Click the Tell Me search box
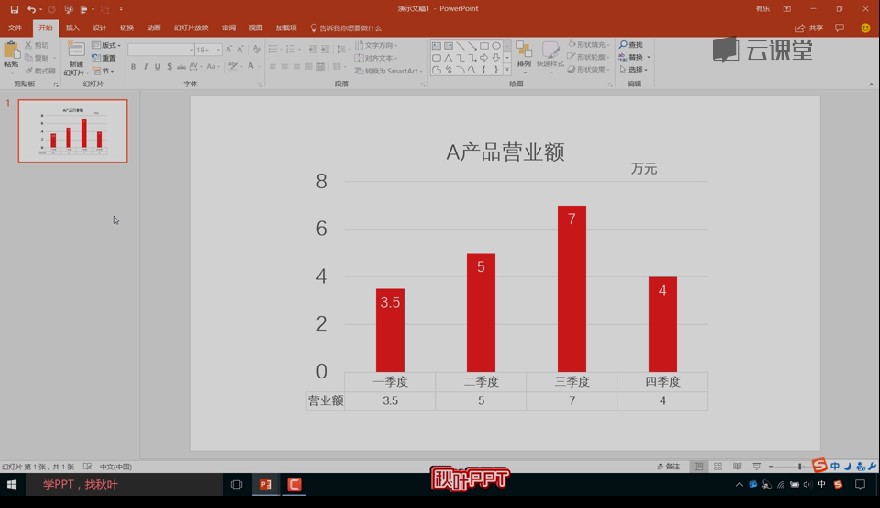The height and width of the screenshot is (508, 880). [346, 28]
